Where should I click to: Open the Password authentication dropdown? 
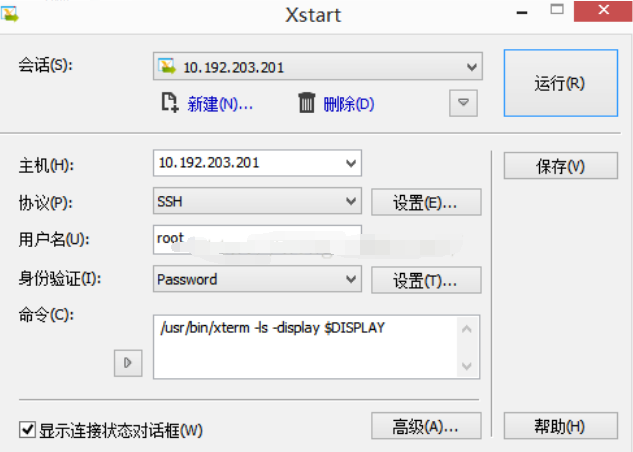pos(351,279)
